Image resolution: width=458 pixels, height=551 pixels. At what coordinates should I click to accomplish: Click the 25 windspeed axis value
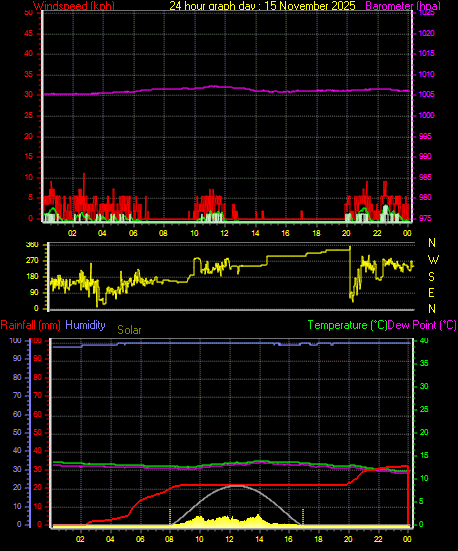click(x=28, y=115)
